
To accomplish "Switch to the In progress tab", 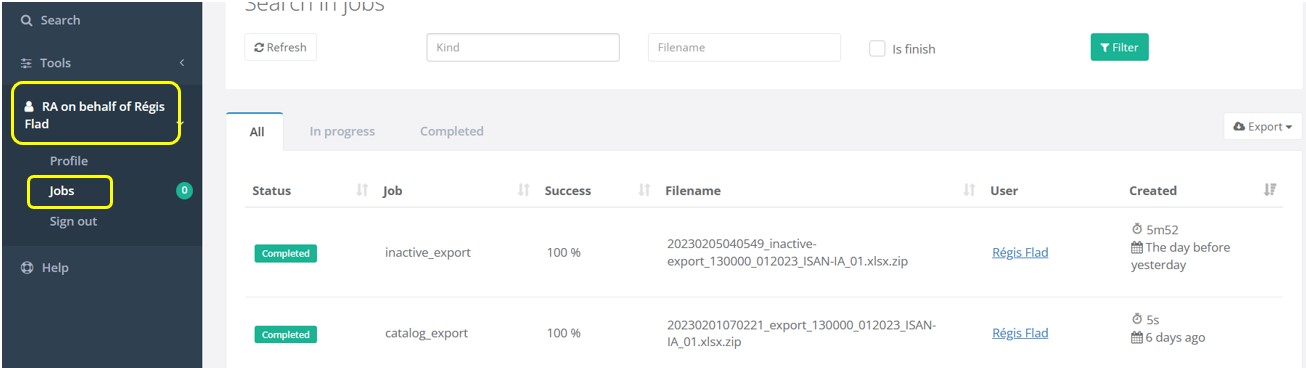I will coord(342,131).
